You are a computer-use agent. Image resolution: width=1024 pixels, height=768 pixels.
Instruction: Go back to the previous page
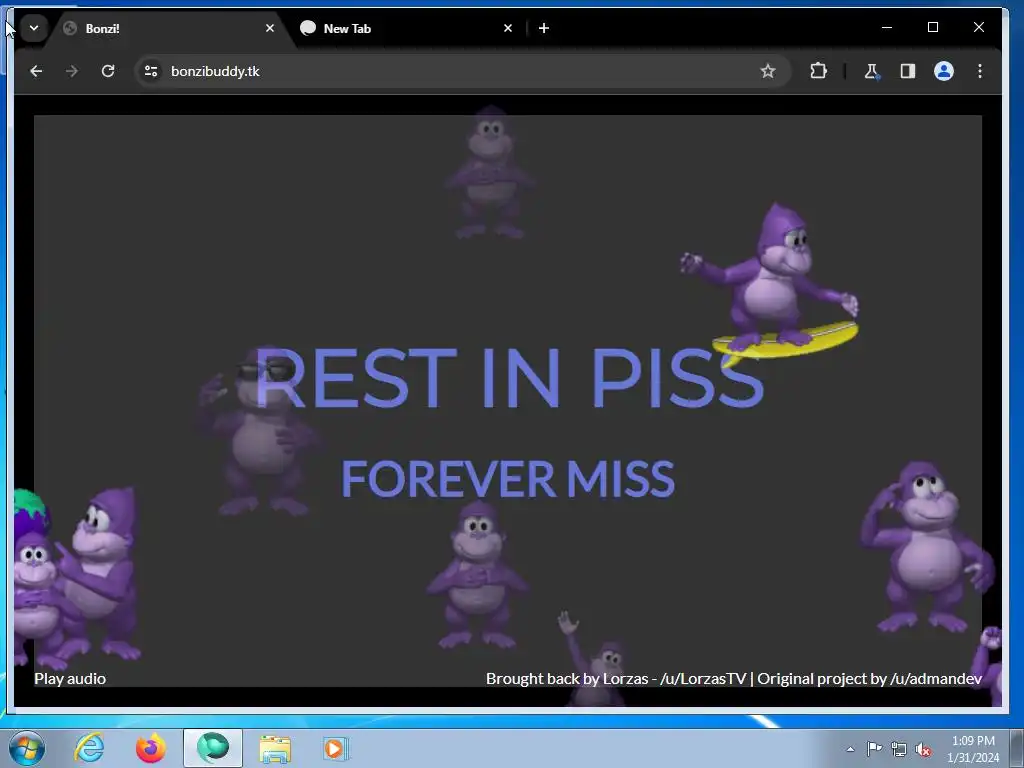pos(36,71)
